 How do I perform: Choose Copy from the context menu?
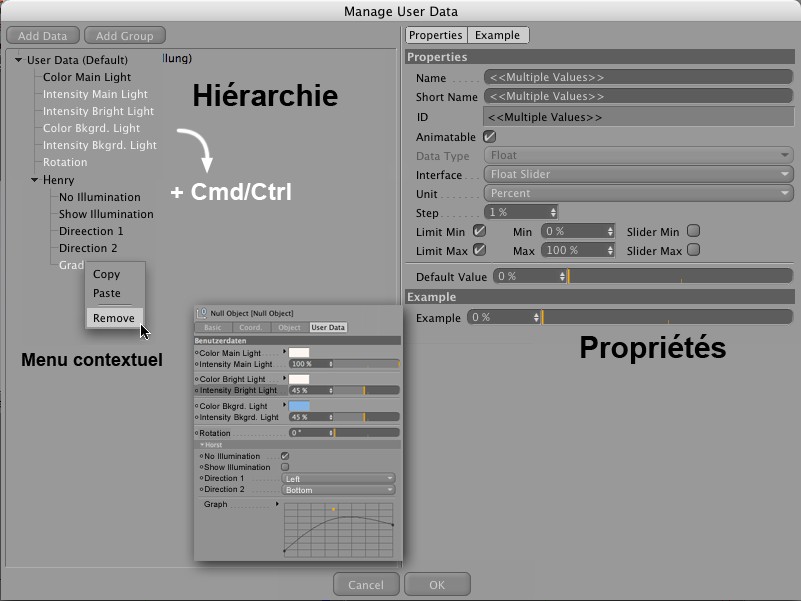tap(106, 274)
